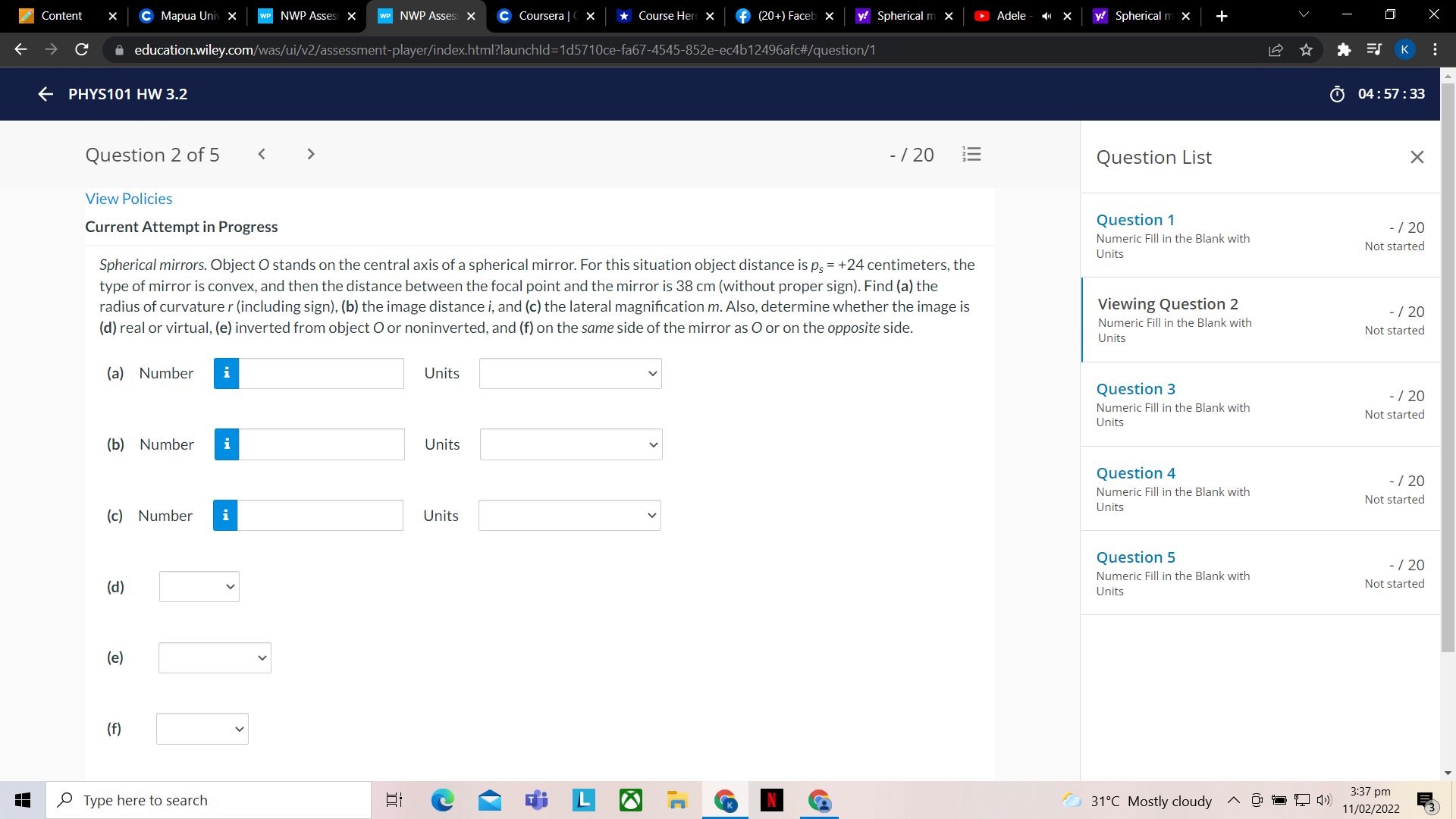Open the answer dropdown for part (e)
The width and height of the screenshot is (1456, 819).
pyautogui.click(x=215, y=657)
